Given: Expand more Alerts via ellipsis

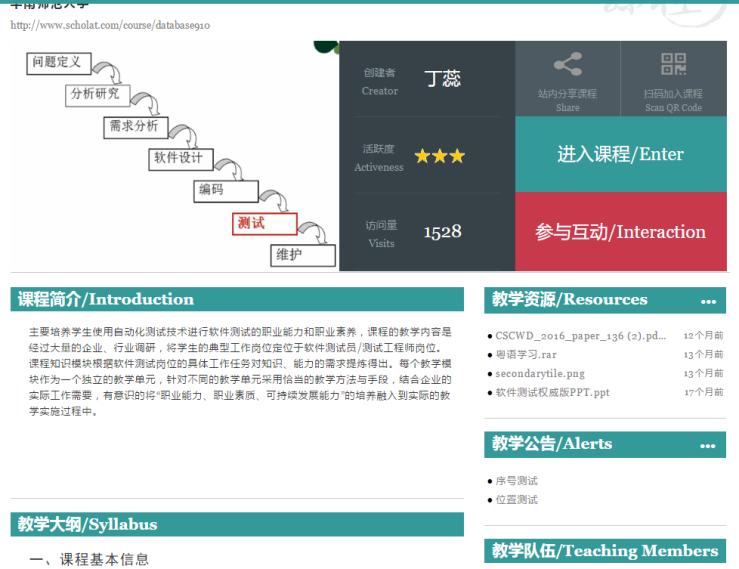Looking at the screenshot, I should tap(708, 445).
